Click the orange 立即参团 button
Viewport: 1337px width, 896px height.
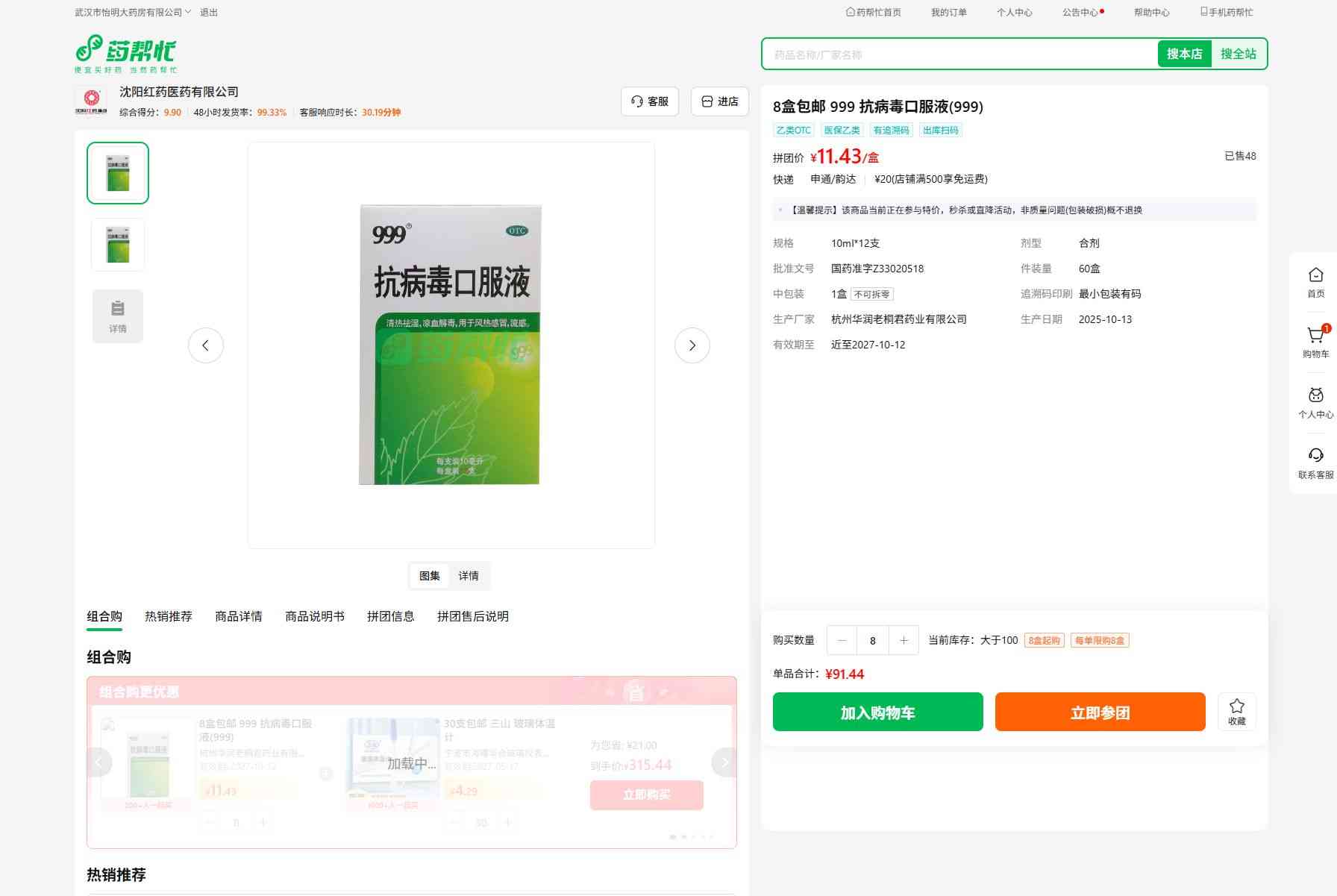pyautogui.click(x=1100, y=712)
